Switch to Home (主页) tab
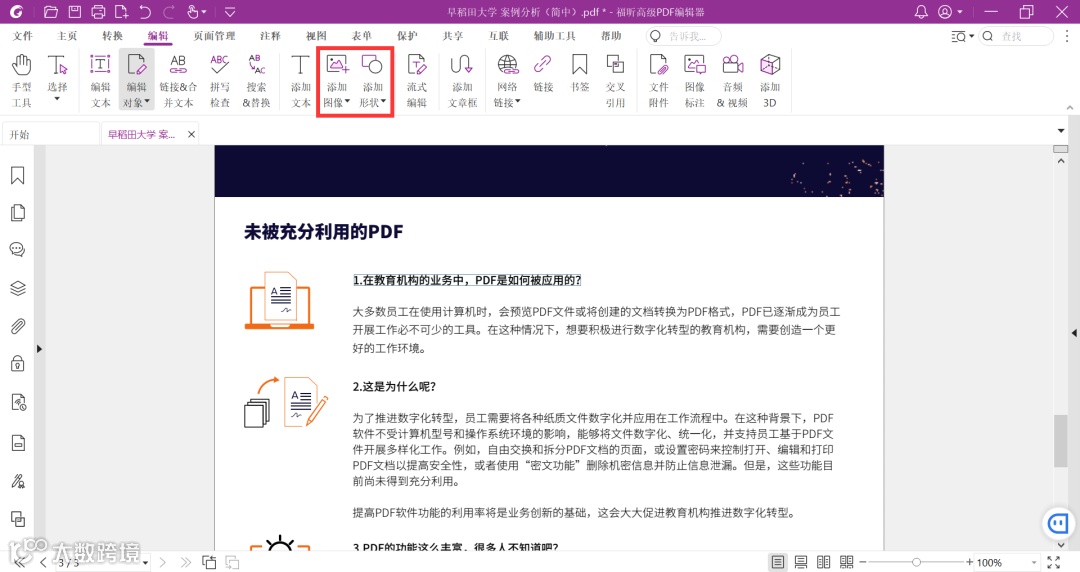This screenshot has width=1080, height=572. point(67,36)
